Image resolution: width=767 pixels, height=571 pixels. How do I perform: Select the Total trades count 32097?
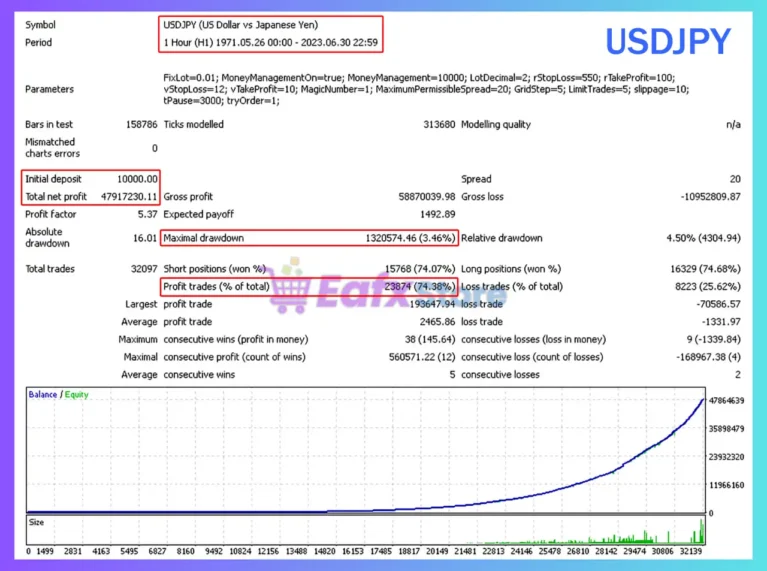coord(141,269)
